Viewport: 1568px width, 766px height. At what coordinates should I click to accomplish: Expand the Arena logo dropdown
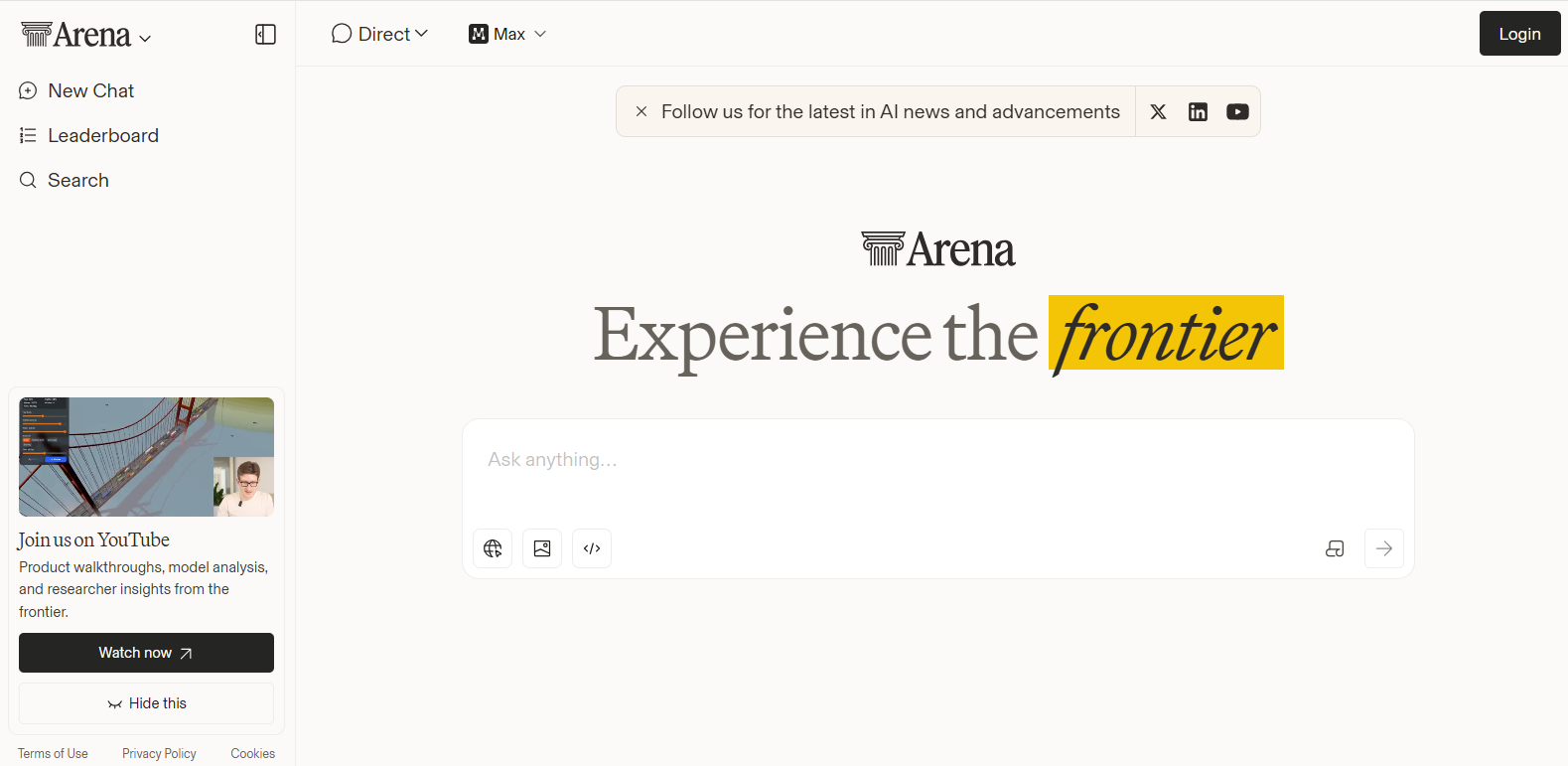point(145,38)
